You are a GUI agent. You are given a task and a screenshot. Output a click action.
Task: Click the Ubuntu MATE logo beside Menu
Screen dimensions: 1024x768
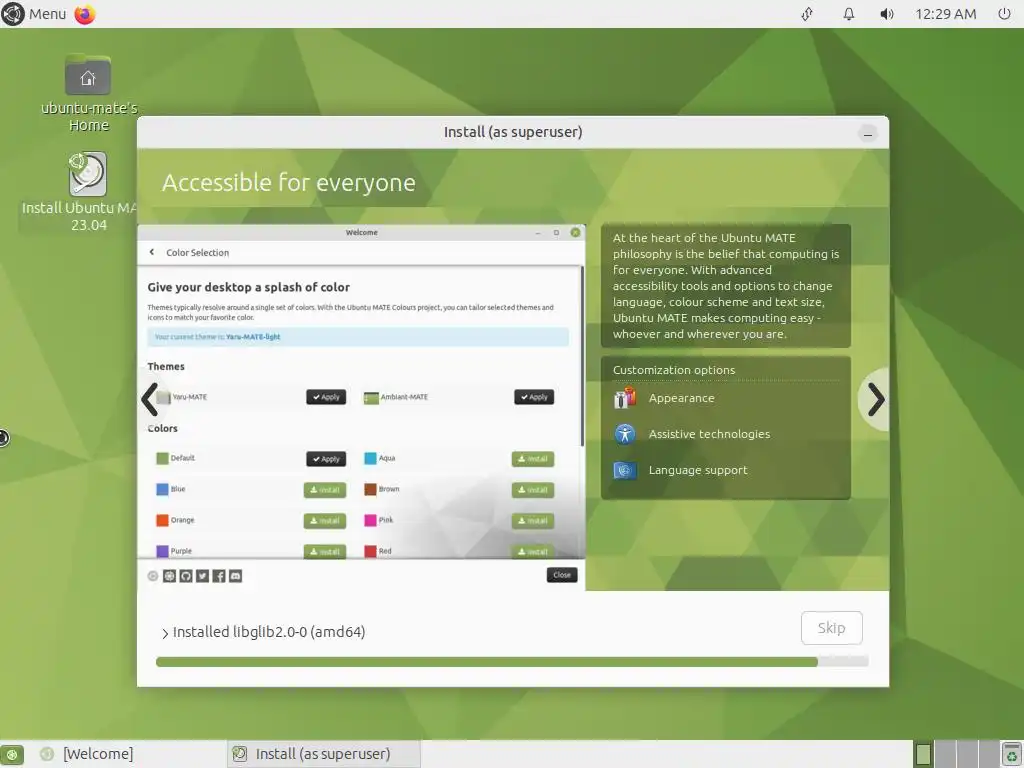(12, 14)
